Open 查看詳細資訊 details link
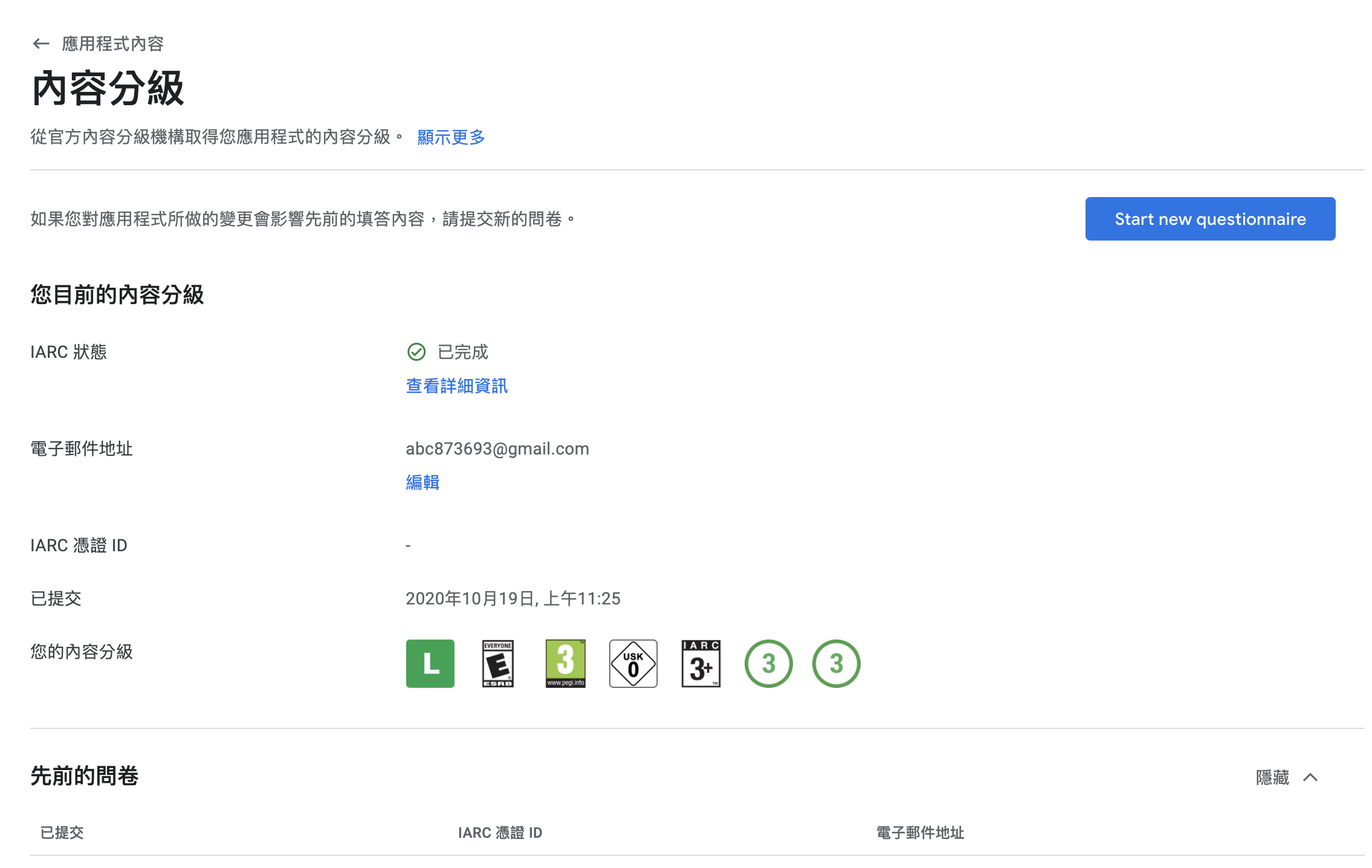1372x868 pixels. point(456,386)
